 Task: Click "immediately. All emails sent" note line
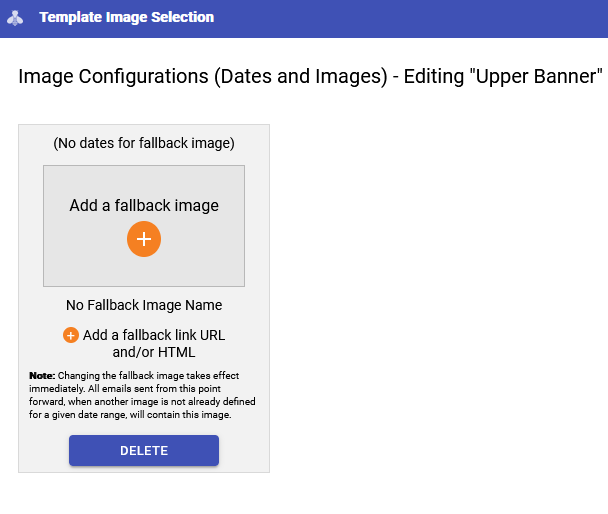[125, 389]
